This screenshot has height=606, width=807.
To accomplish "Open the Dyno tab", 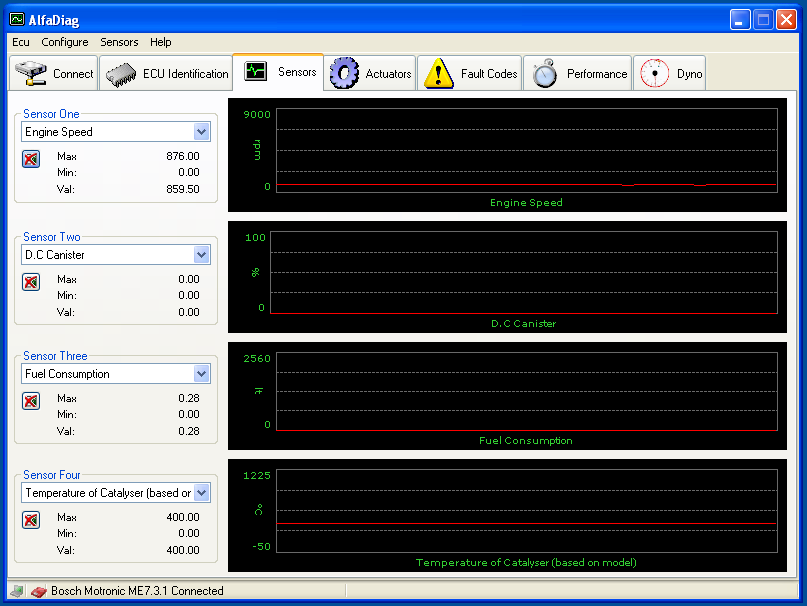I will (x=670, y=74).
